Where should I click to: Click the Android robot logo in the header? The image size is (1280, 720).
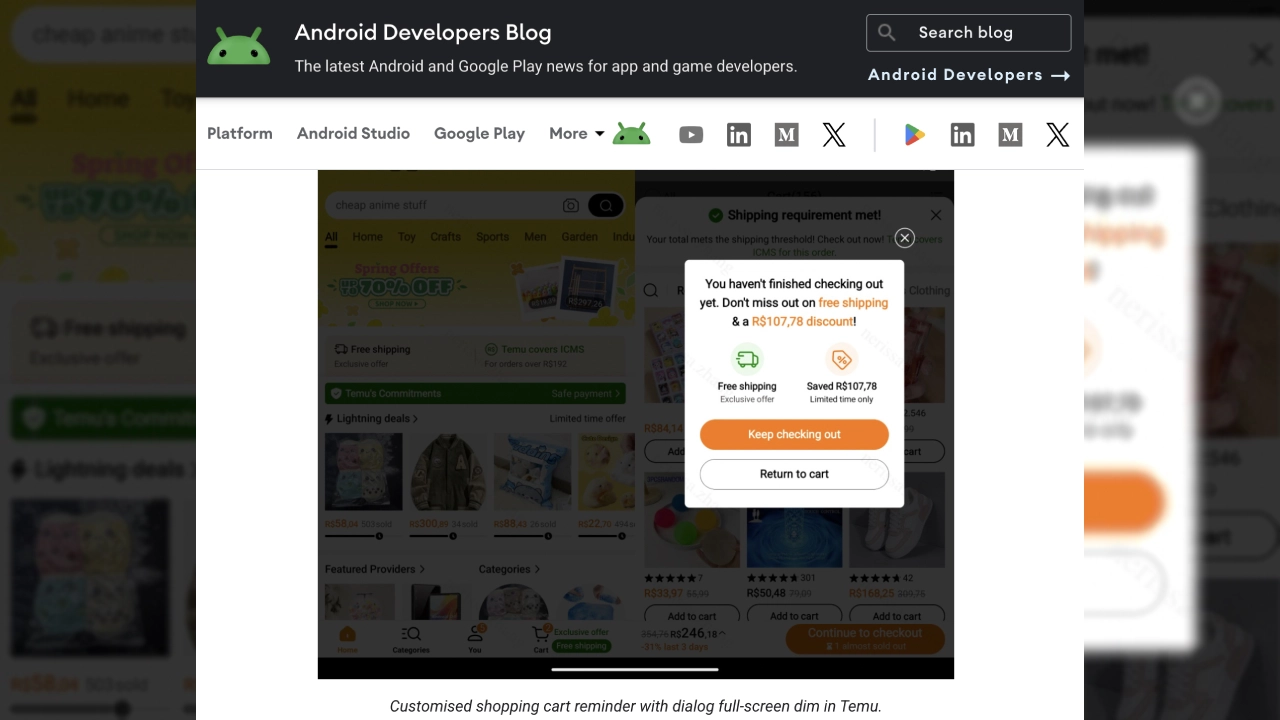pos(239,45)
